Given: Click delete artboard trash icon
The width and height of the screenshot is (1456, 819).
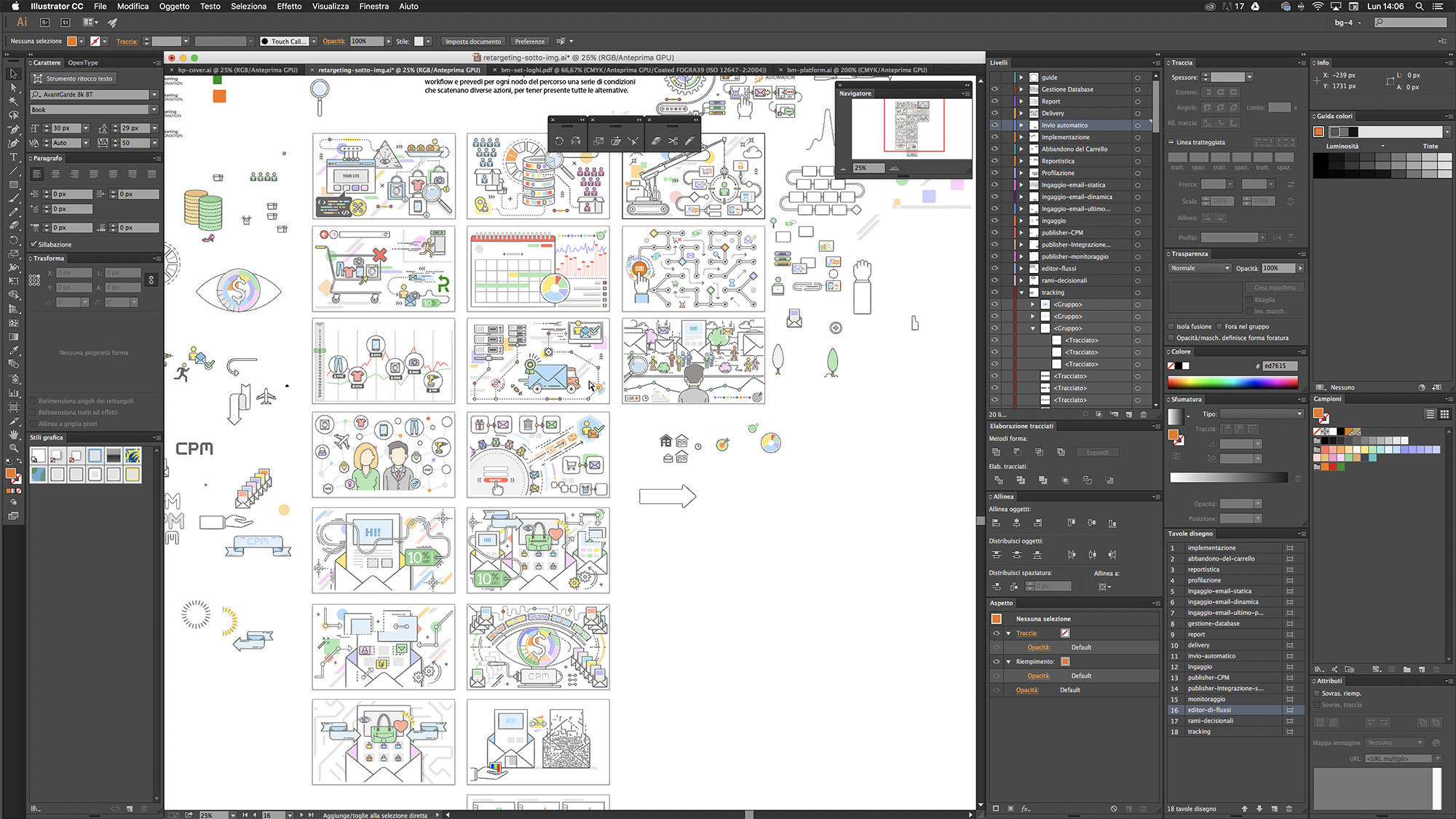Looking at the screenshot, I should (x=1289, y=808).
